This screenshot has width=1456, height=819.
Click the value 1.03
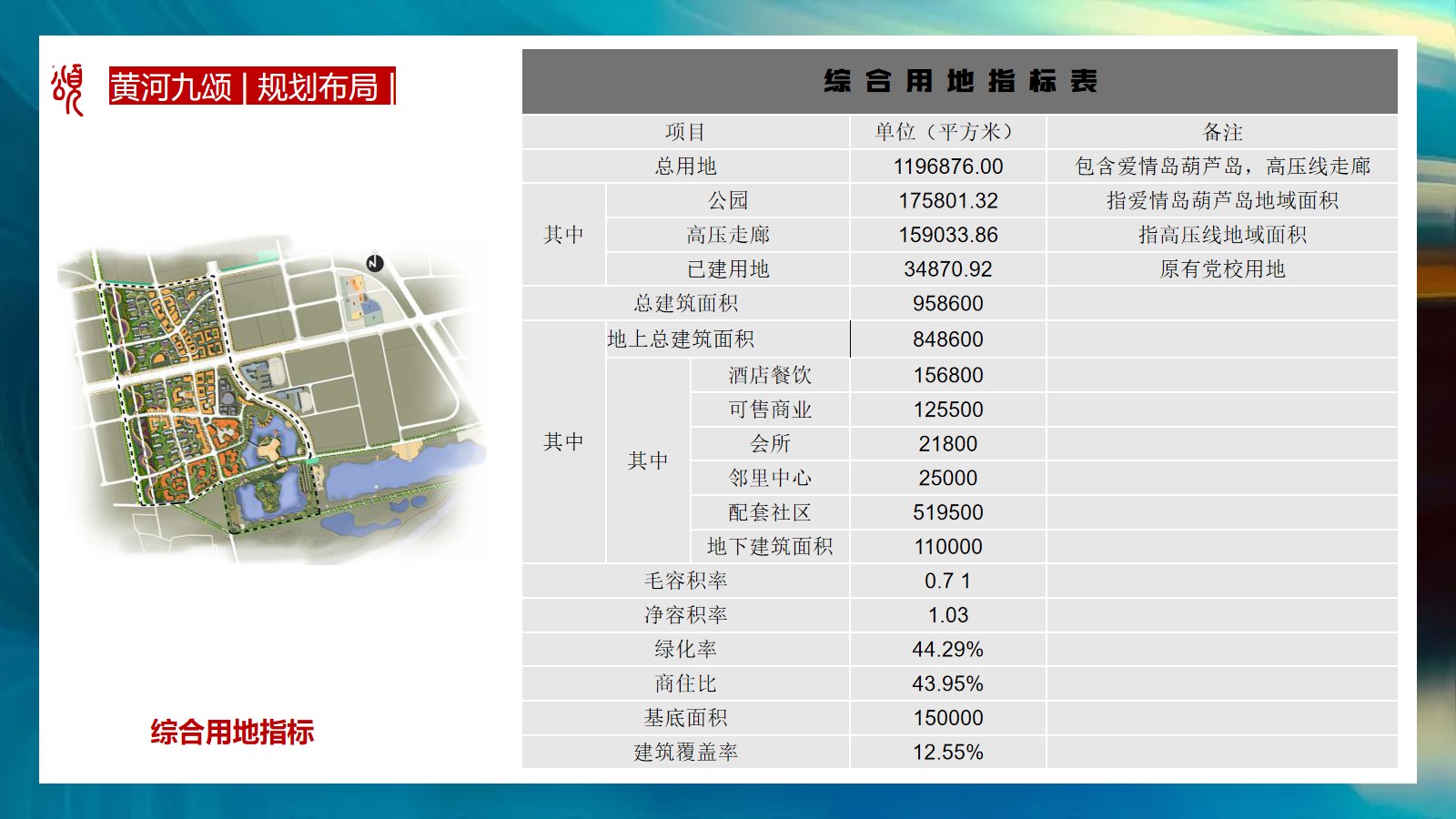948,615
